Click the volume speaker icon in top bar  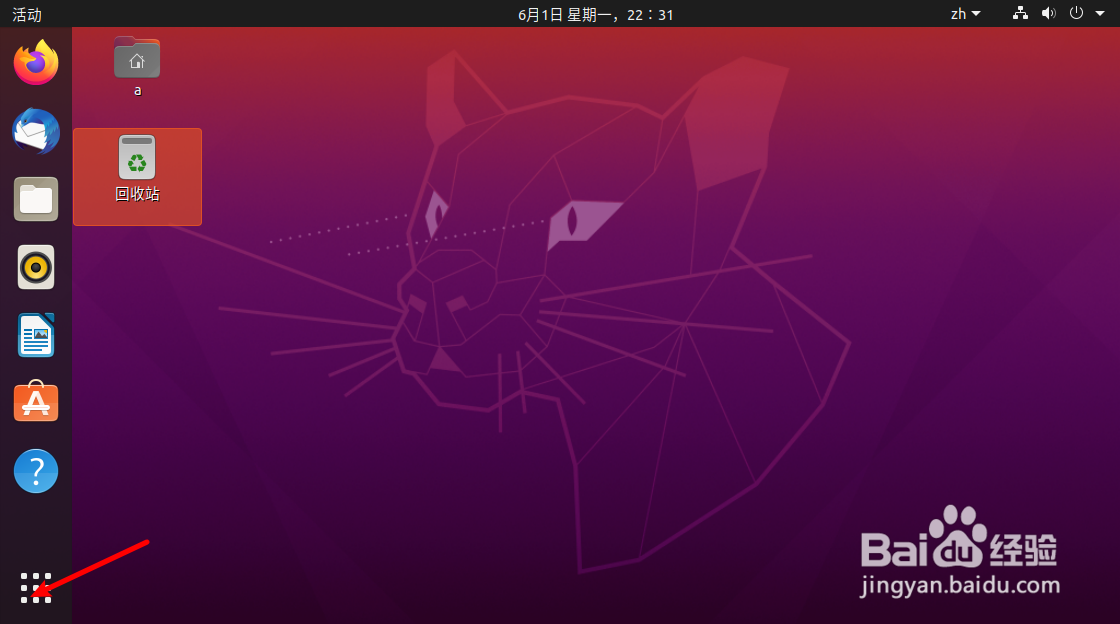click(1048, 14)
